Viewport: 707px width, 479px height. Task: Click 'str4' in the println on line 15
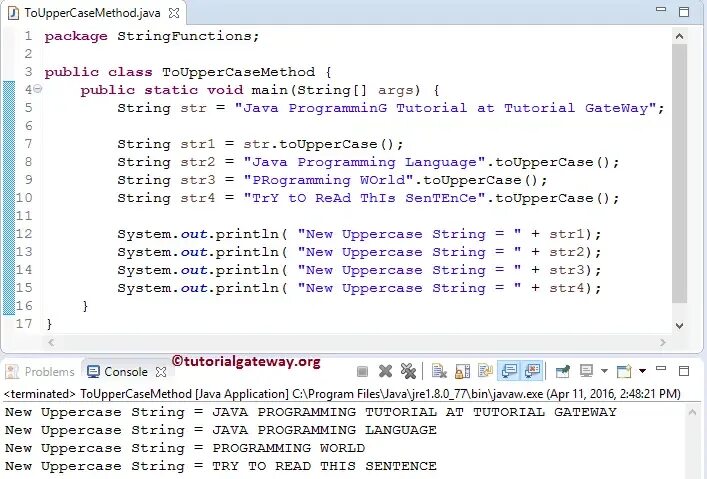pos(567,288)
